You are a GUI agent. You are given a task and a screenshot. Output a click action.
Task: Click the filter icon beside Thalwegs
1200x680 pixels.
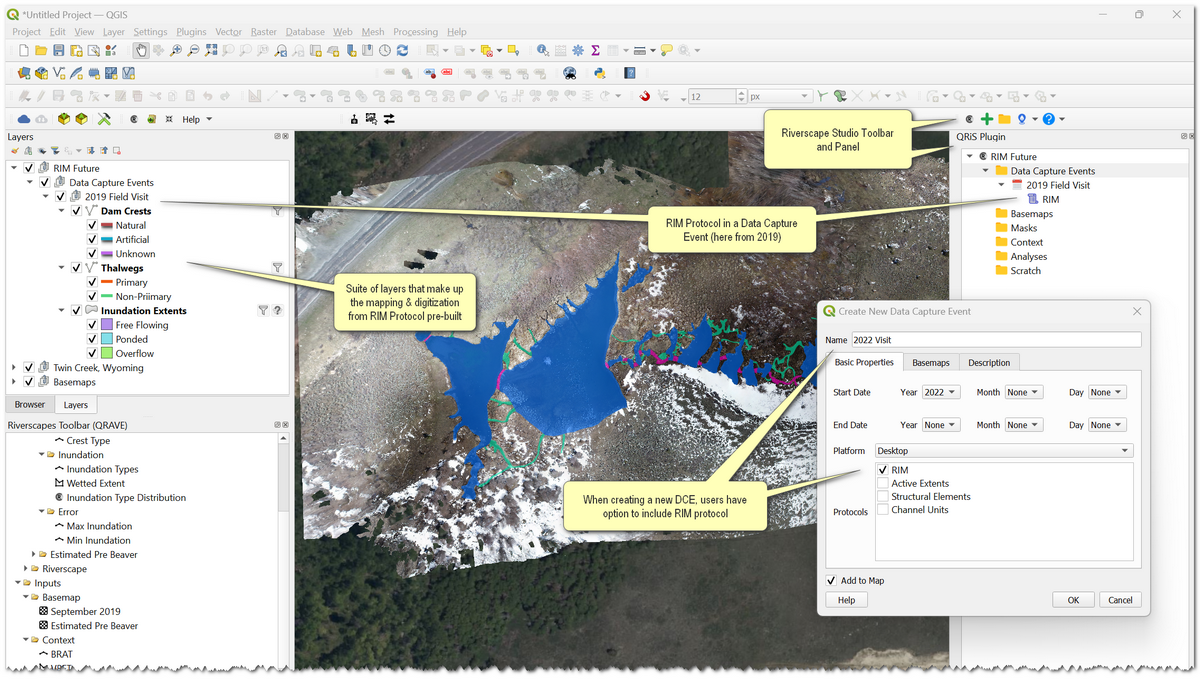(277, 268)
